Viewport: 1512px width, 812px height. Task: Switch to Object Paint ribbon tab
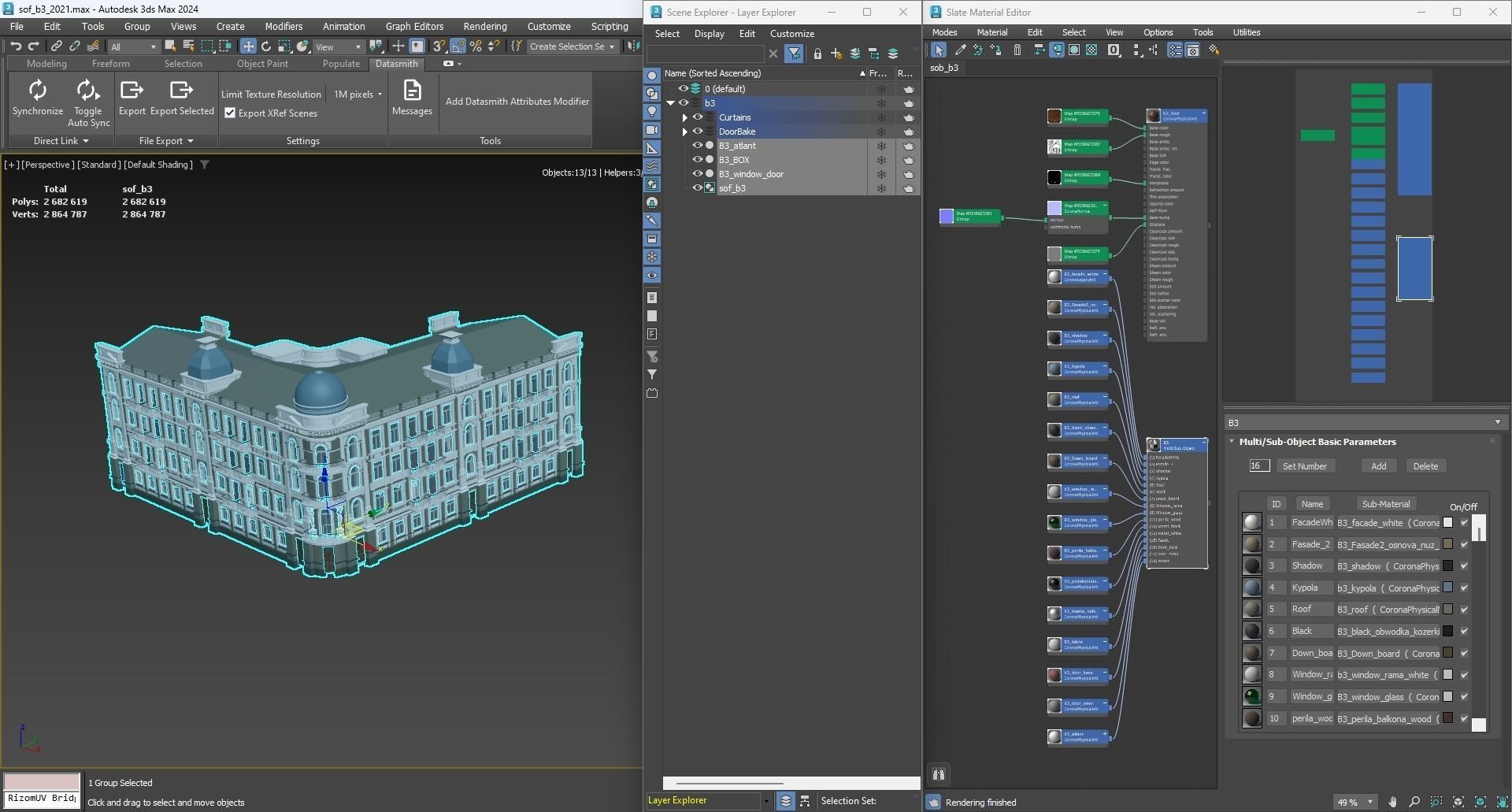click(262, 64)
